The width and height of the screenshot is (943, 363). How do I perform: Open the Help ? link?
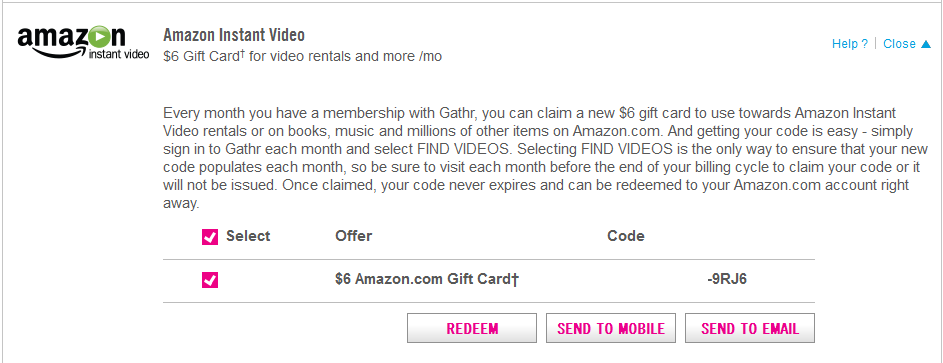pyautogui.click(x=850, y=44)
